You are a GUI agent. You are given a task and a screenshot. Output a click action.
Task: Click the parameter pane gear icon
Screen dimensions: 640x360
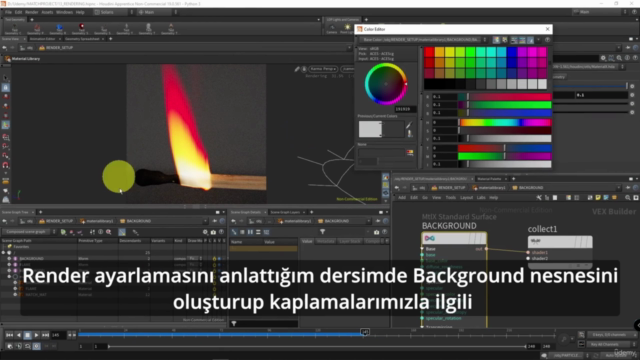coord(603,58)
